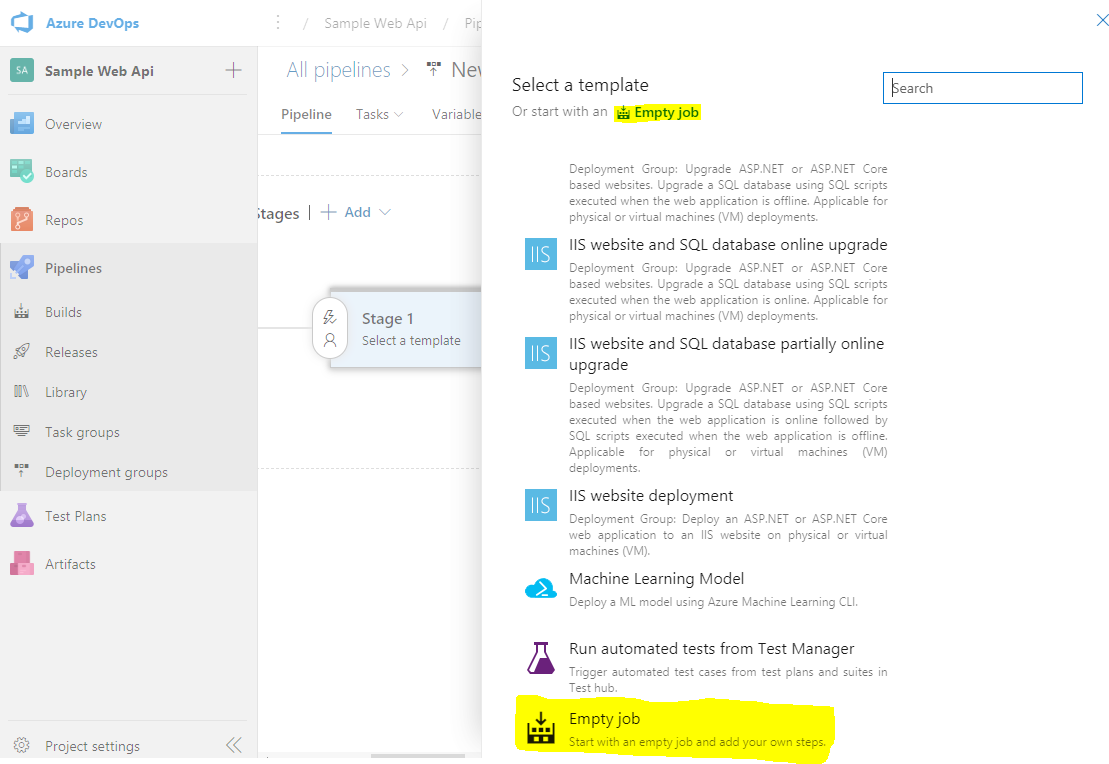The height and width of the screenshot is (764, 1109).
Task: Click the Deployment groups icon
Action: (x=22, y=471)
